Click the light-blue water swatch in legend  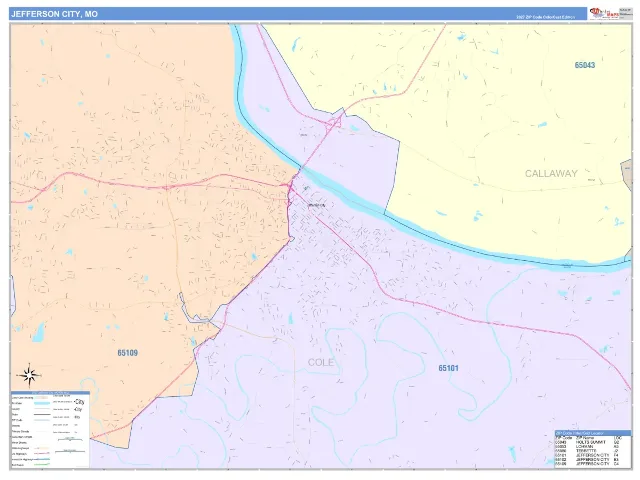coord(41,403)
